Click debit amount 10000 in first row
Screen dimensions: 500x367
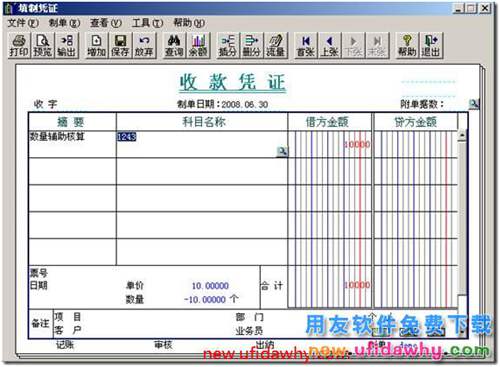(x=357, y=144)
